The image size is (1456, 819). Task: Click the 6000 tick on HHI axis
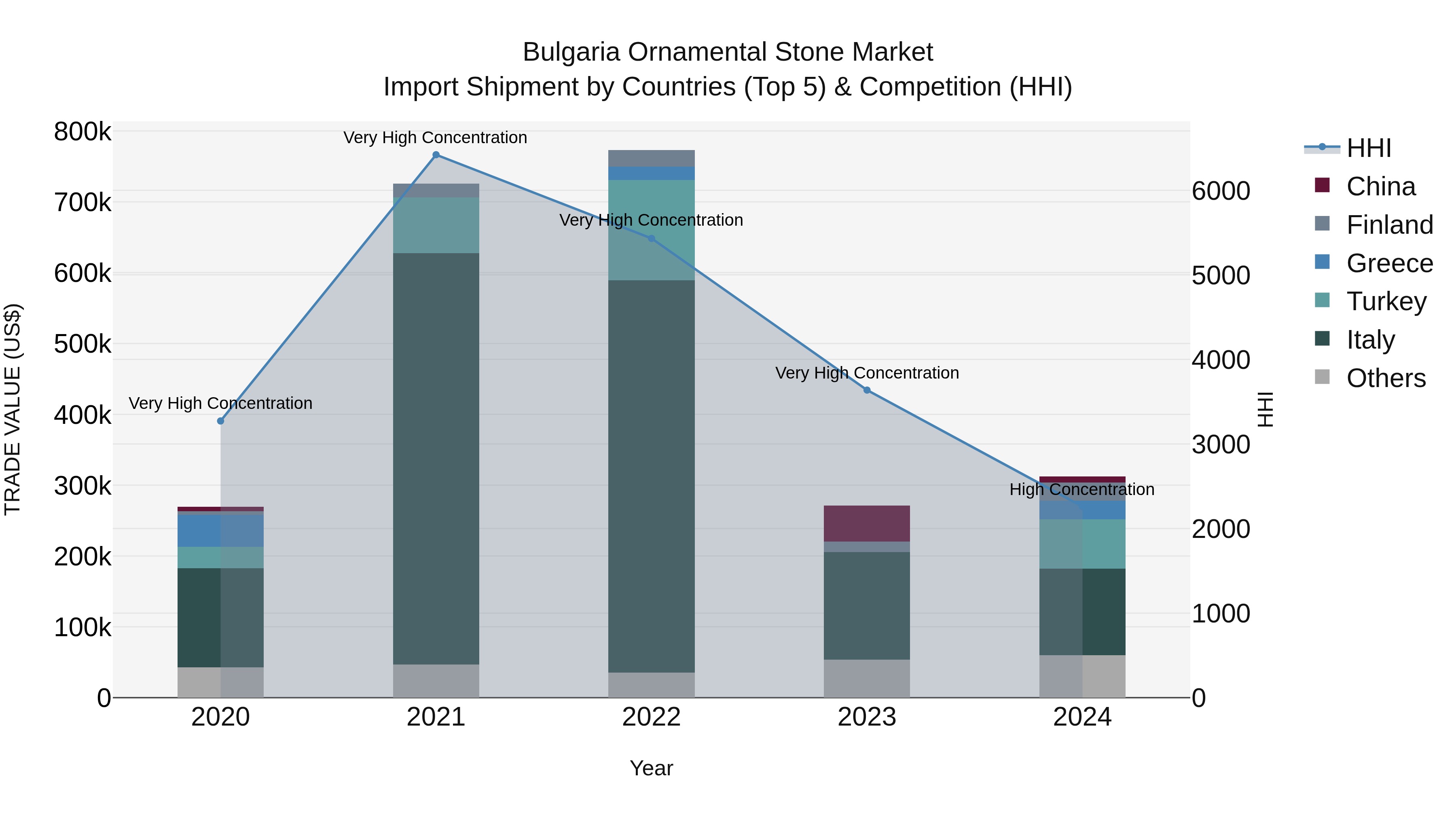click(x=1221, y=191)
